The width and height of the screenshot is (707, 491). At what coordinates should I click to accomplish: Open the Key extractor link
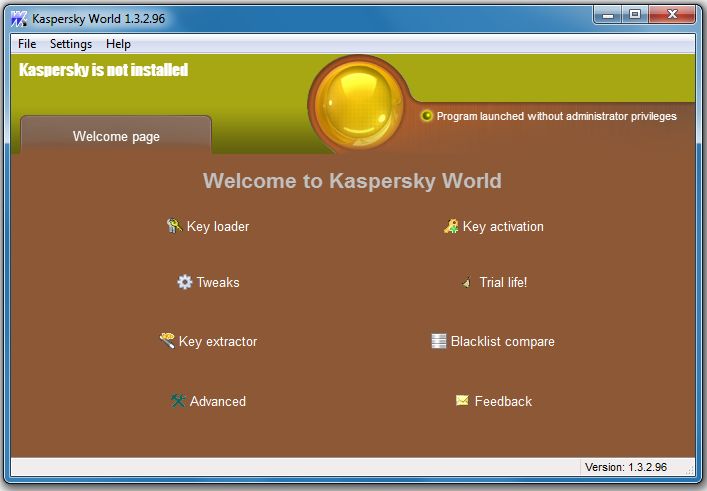[x=218, y=341]
